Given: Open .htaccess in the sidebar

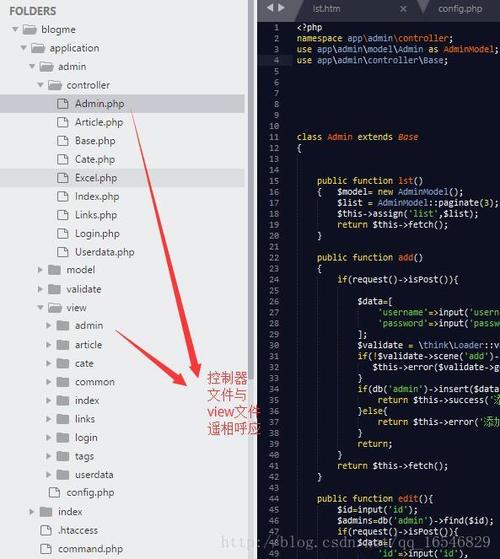Looking at the screenshot, I should [78, 530].
